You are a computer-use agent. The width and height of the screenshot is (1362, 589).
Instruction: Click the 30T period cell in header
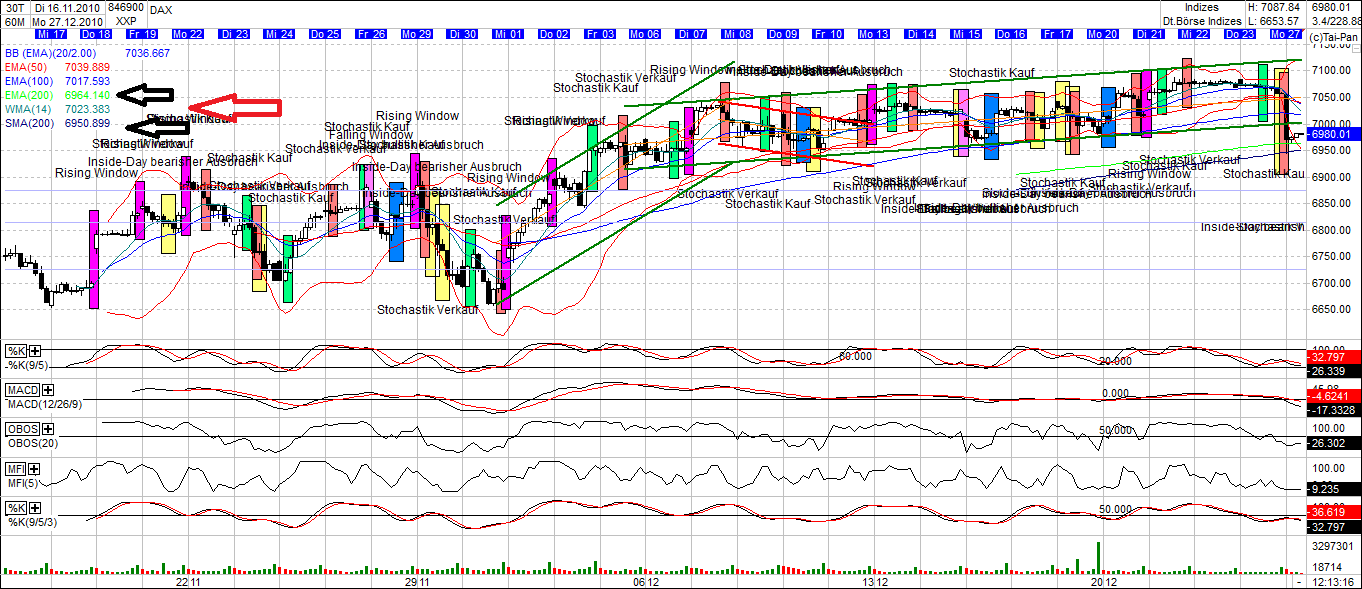14,7
